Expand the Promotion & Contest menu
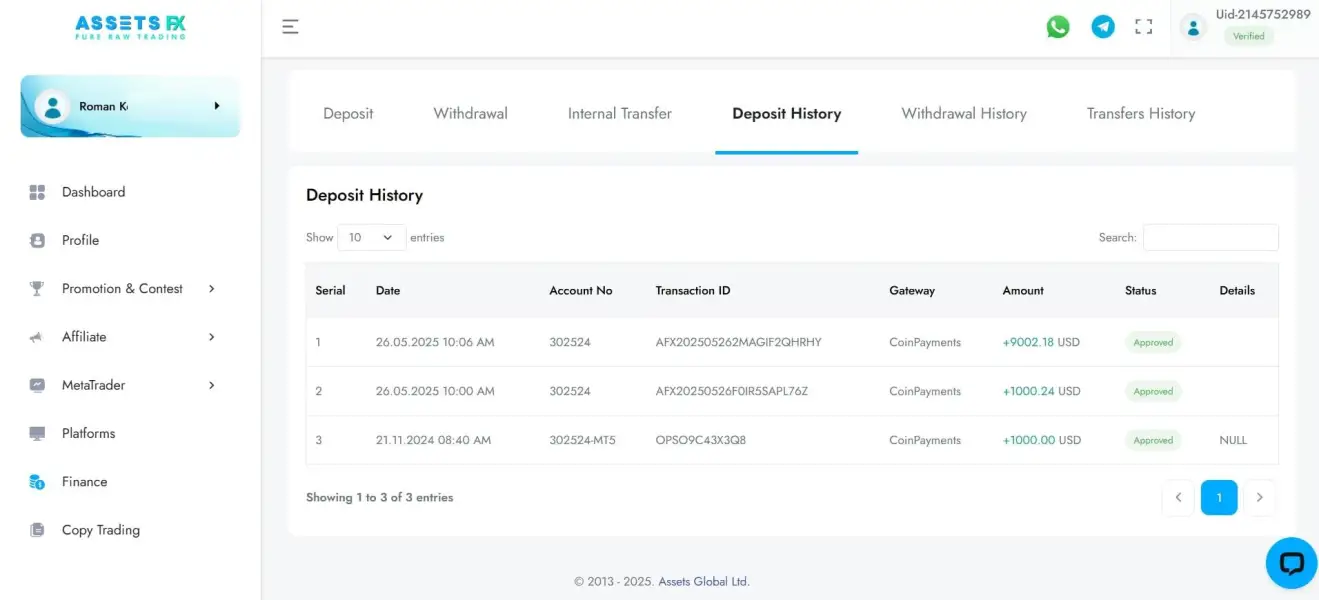Image resolution: width=1319 pixels, height=600 pixels. pos(122,289)
